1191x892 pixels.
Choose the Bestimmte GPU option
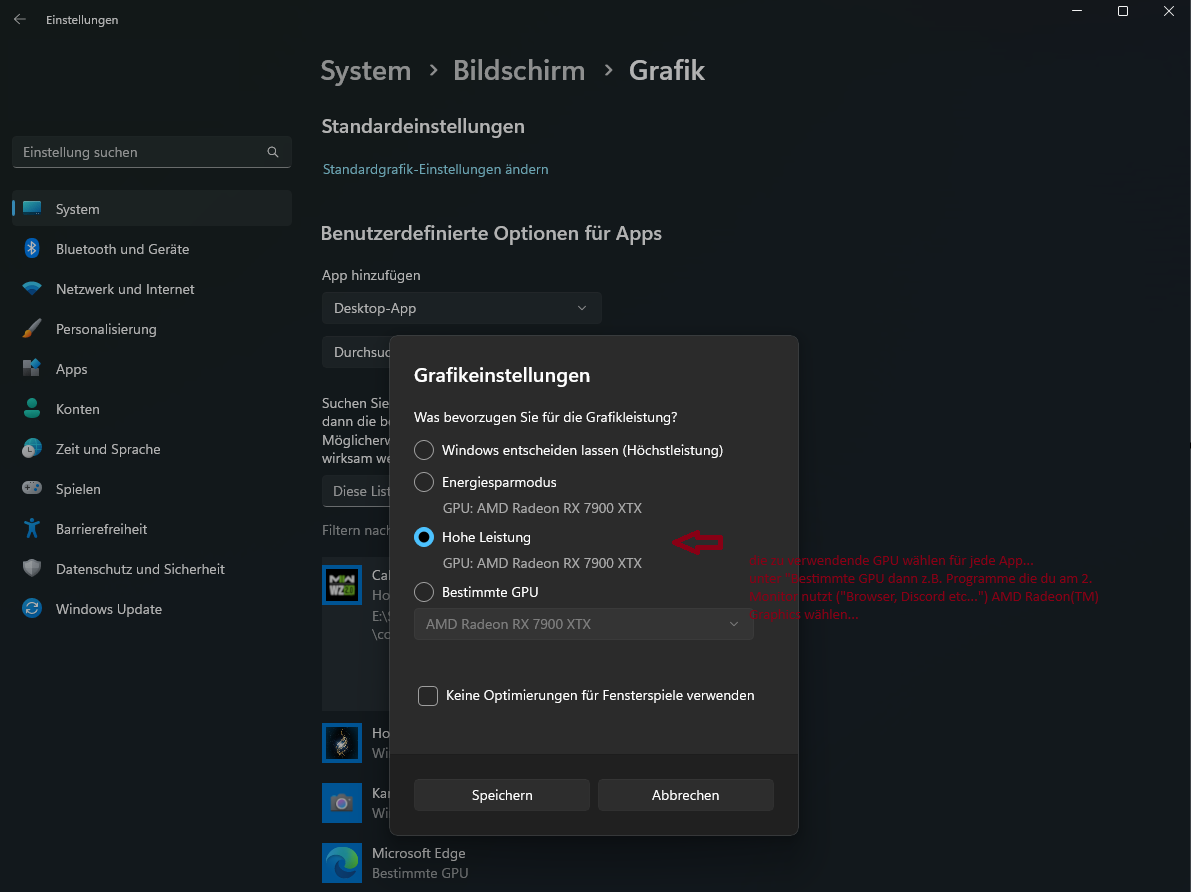coord(424,592)
